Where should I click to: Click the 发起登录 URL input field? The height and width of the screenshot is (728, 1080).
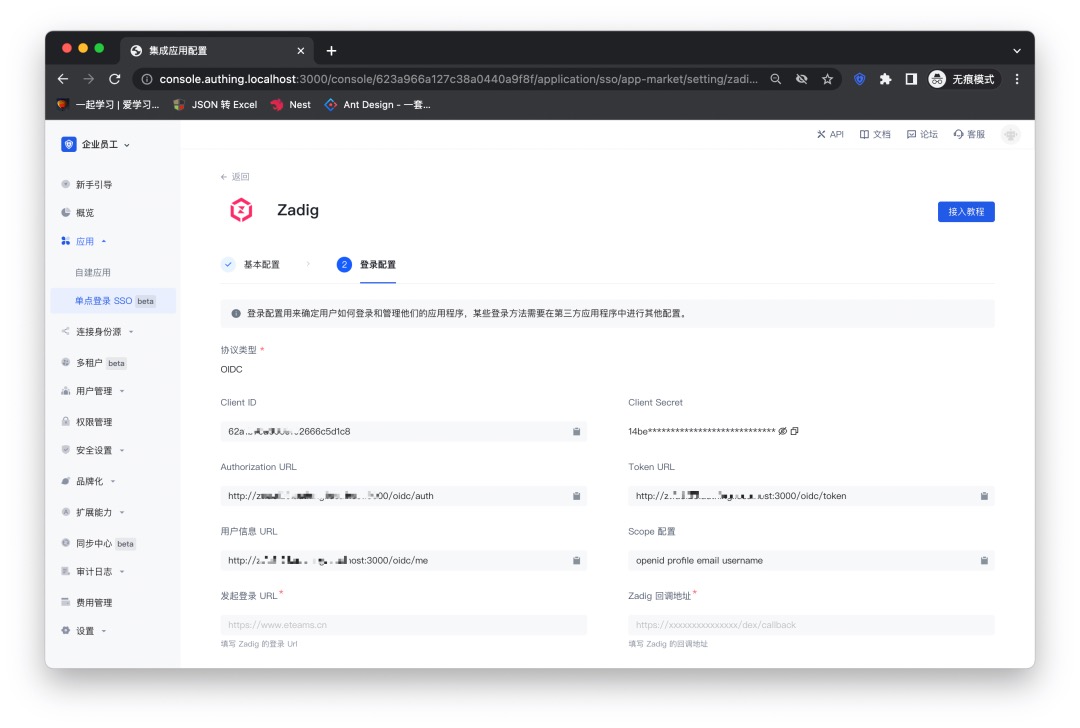(x=404, y=625)
